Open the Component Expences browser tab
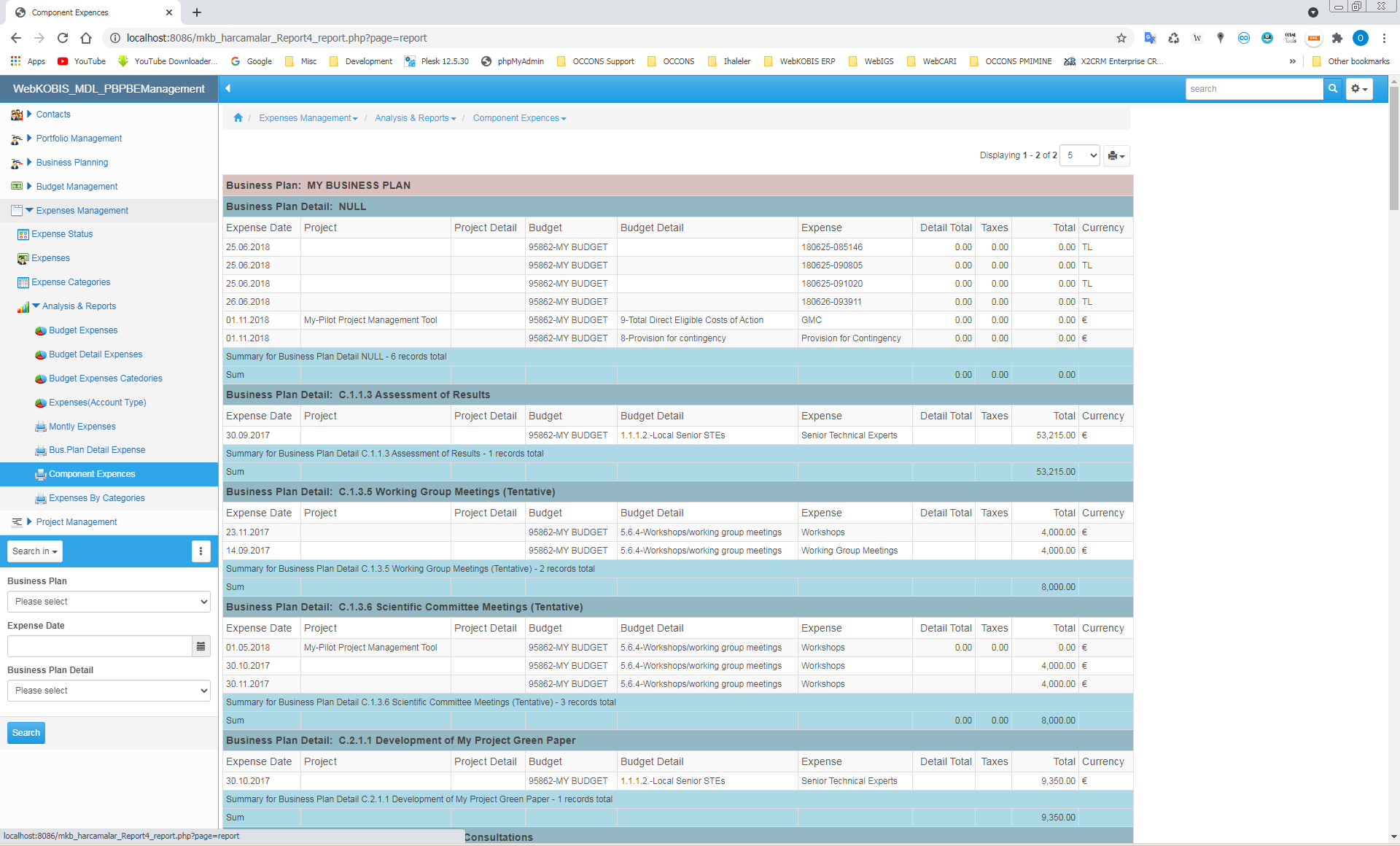The width and height of the screenshot is (1400, 846). click(x=93, y=12)
